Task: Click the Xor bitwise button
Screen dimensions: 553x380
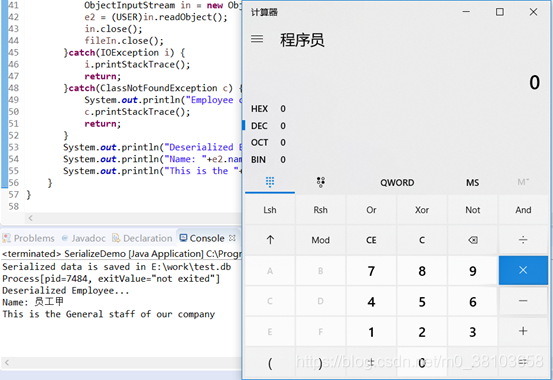Action: tap(422, 210)
